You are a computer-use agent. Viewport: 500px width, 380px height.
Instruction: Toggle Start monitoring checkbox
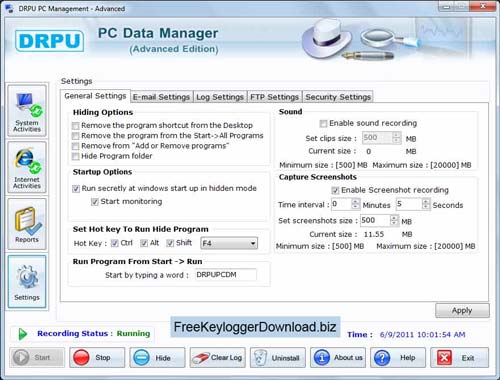tap(95, 202)
